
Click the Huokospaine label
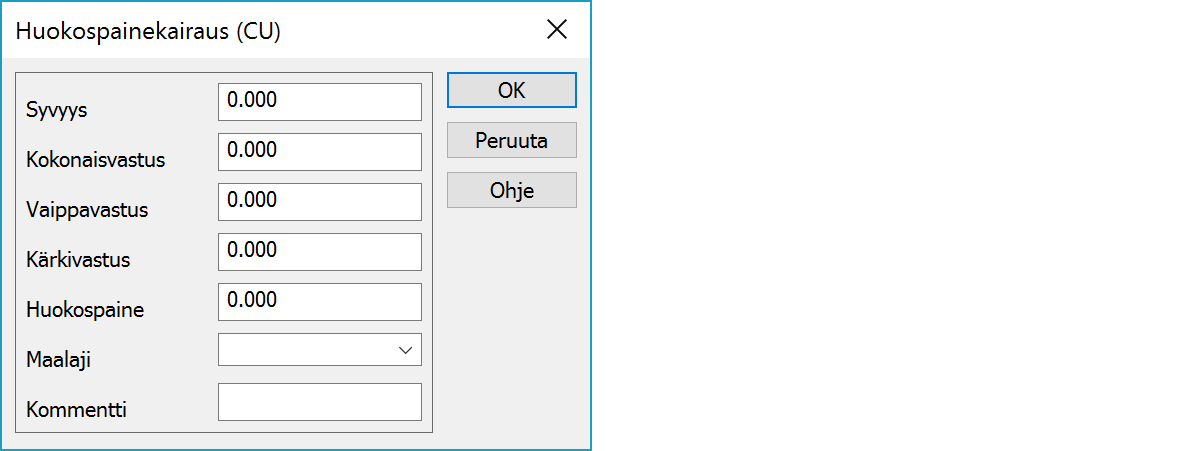pyautogui.click(x=85, y=310)
